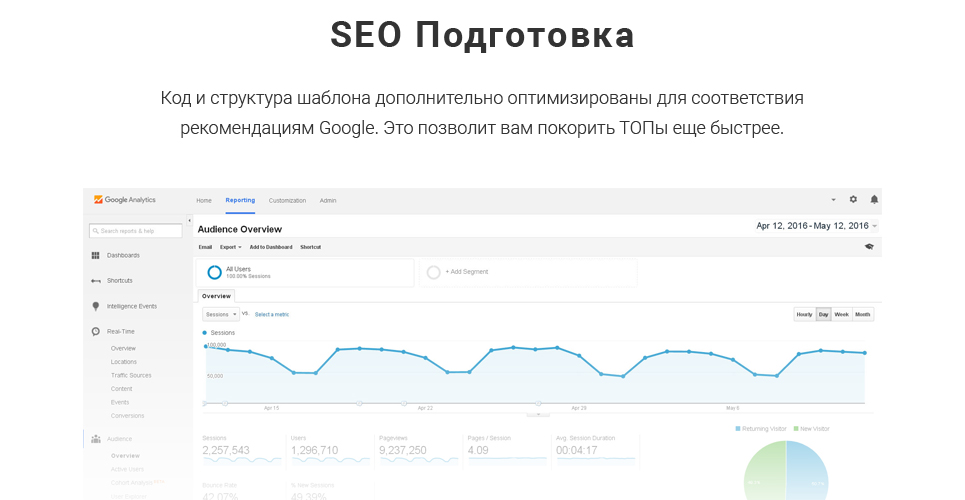Image resolution: width=965 pixels, height=500 pixels.
Task: Click Add to Dashboard
Action: [271, 247]
